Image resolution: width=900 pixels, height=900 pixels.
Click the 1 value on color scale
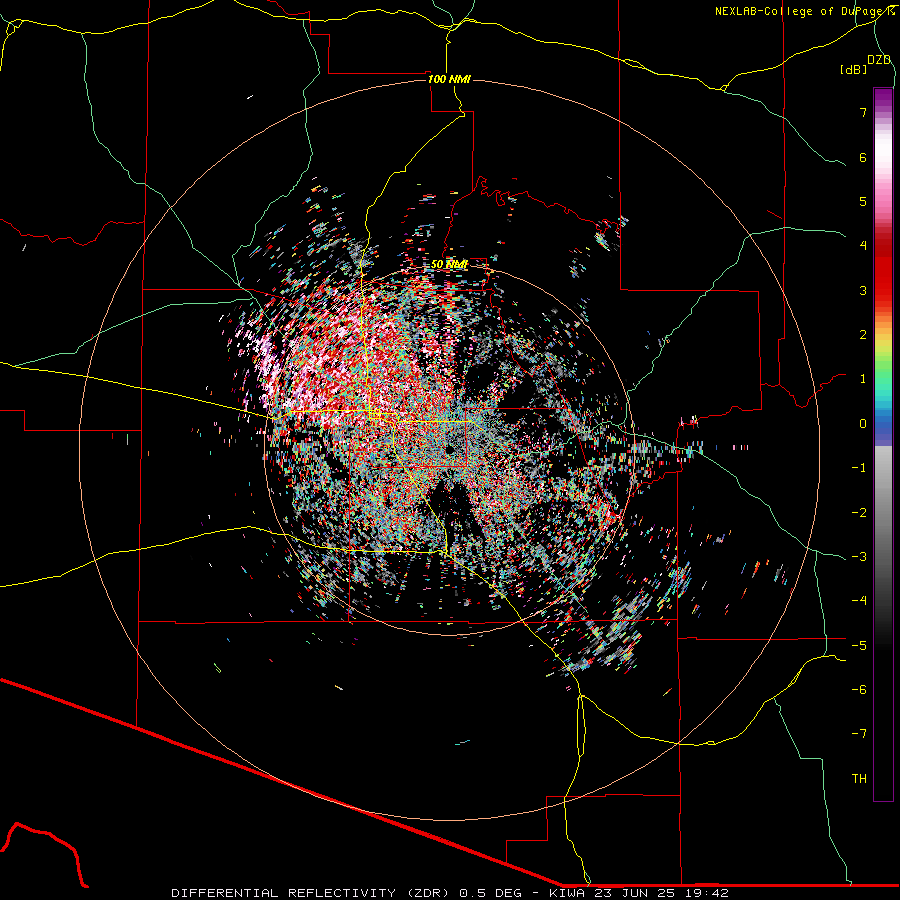863,379
